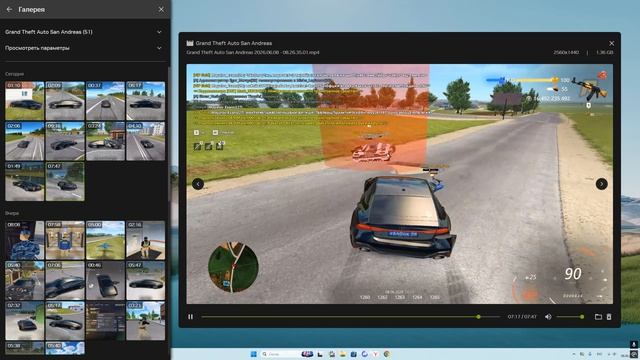
Task: Open yesterday's dark menu screenshot thumbnail
Action: pos(105,321)
